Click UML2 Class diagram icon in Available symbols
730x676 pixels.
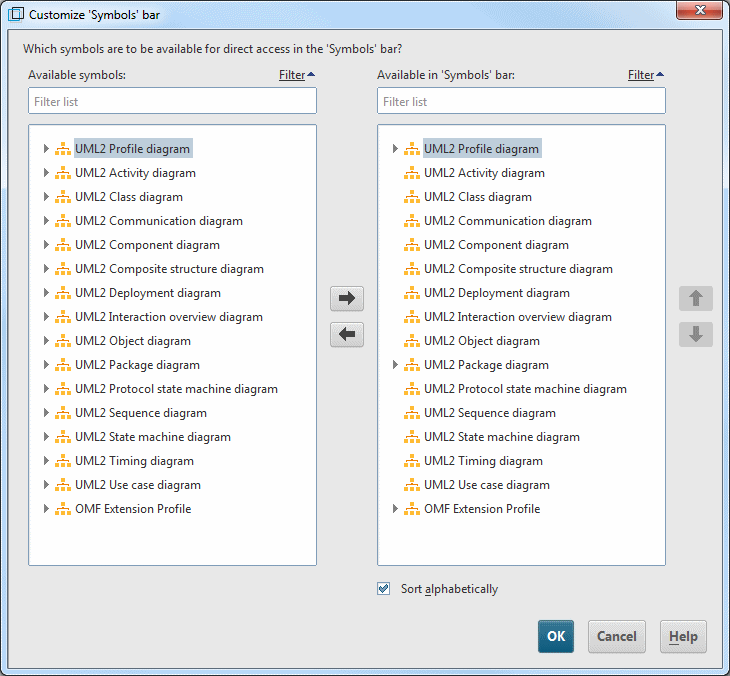pyautogui.click(x=63, y=197)
